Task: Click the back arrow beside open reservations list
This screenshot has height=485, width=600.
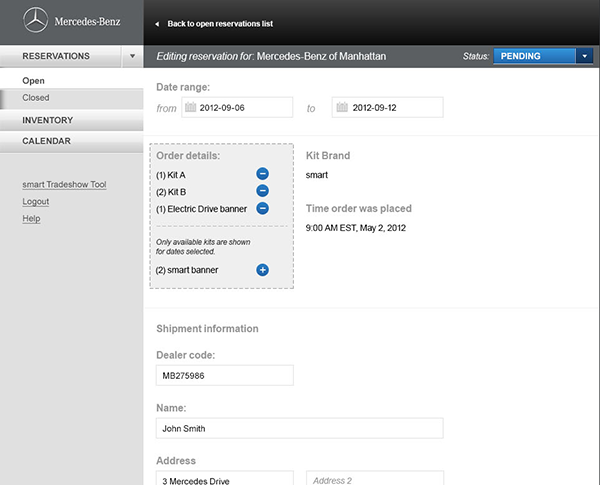Action: coord(157,24)
